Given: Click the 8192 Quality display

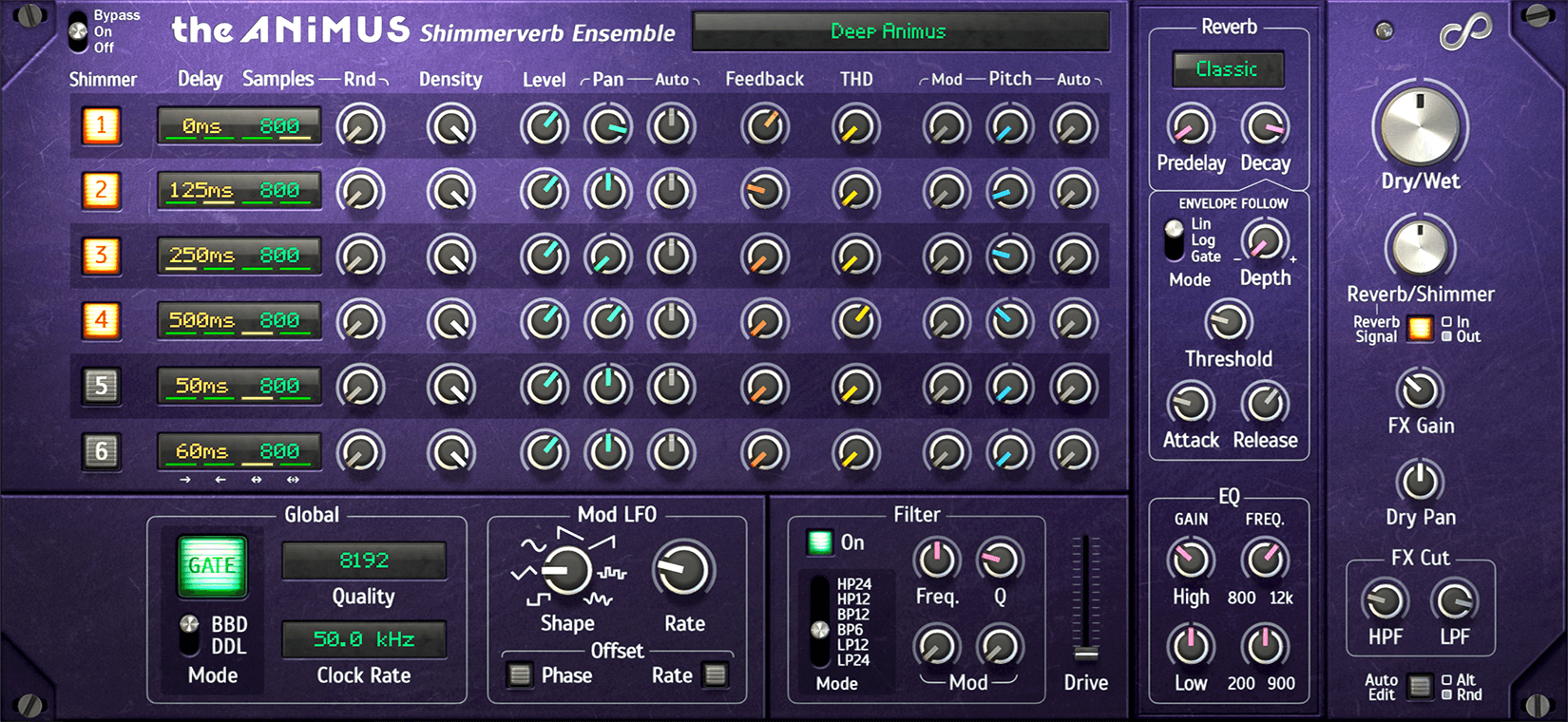Looking at the screenshot, I should (x=364, y=560).
